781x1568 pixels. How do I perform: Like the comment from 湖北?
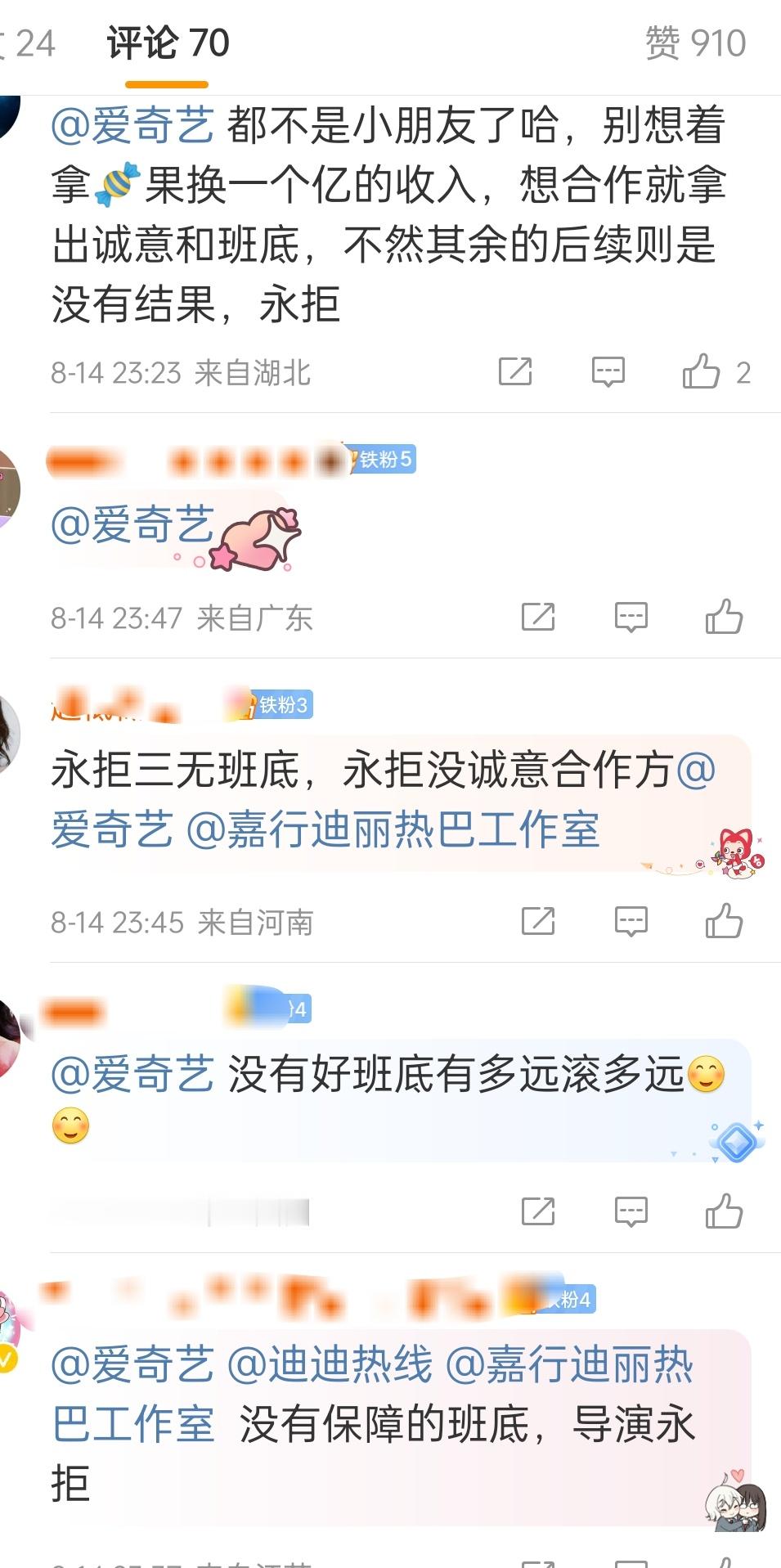click(701, 372)
